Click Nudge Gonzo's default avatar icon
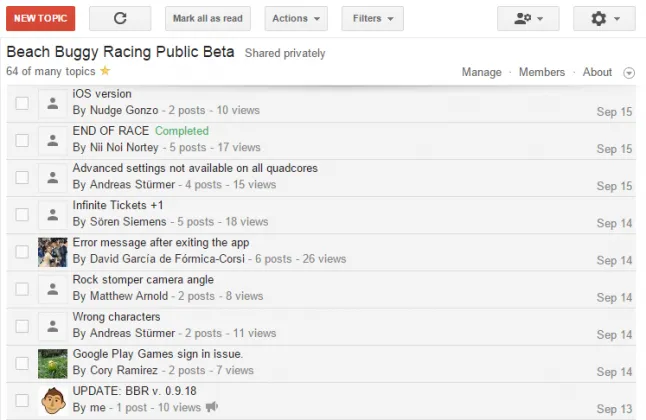The height and width of the screenshot is (420, 646). [53, 103]
